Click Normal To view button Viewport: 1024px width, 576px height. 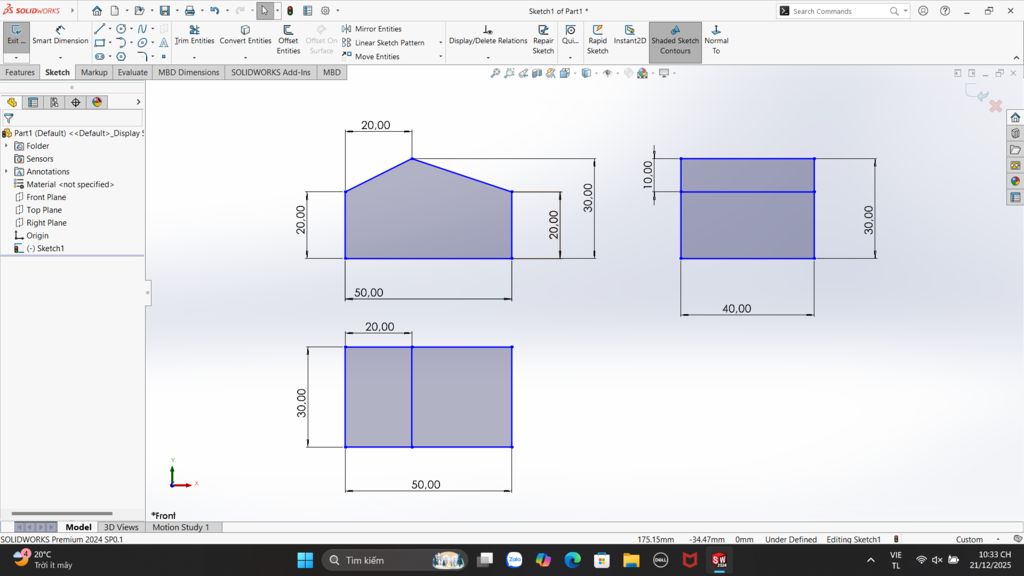pos(716,39)
